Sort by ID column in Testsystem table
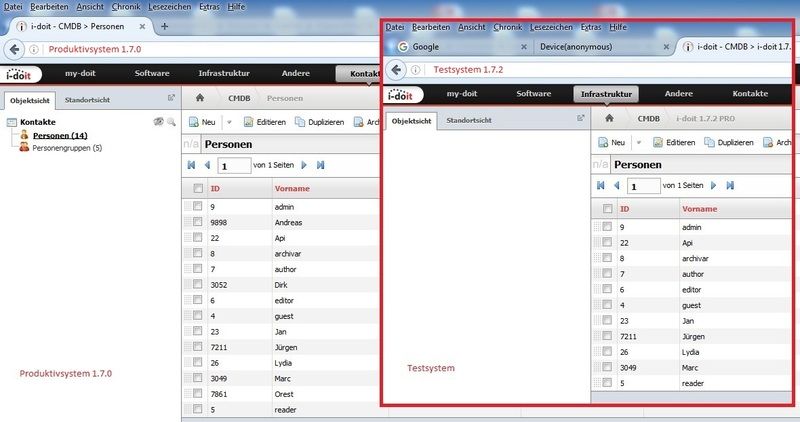The image size is (800, 422). (x=624, y=209)
